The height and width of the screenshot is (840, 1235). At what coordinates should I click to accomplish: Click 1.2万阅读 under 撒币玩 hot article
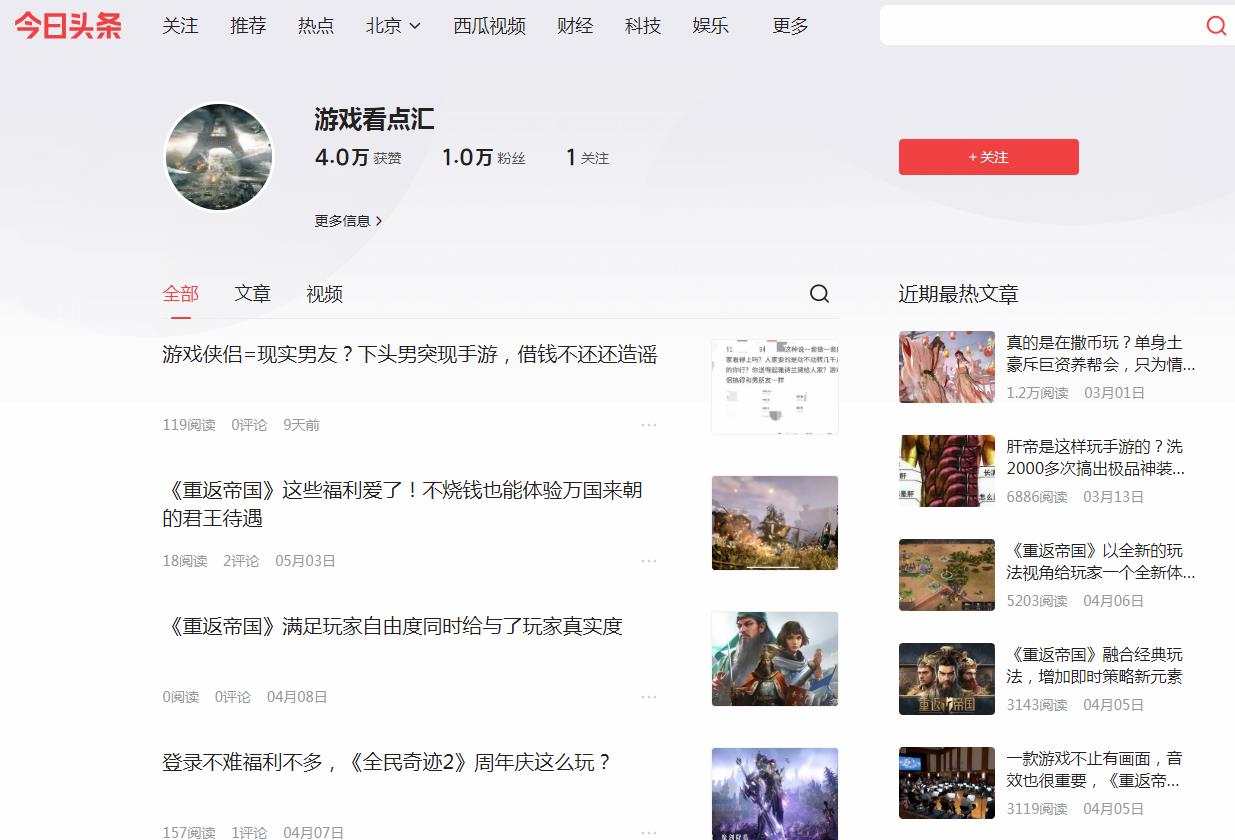tap(1037, 393)
